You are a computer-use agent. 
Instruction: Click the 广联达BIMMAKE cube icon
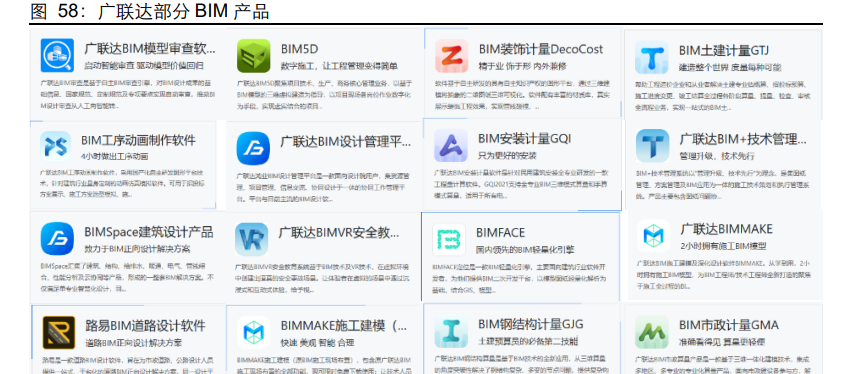[653, 236]
